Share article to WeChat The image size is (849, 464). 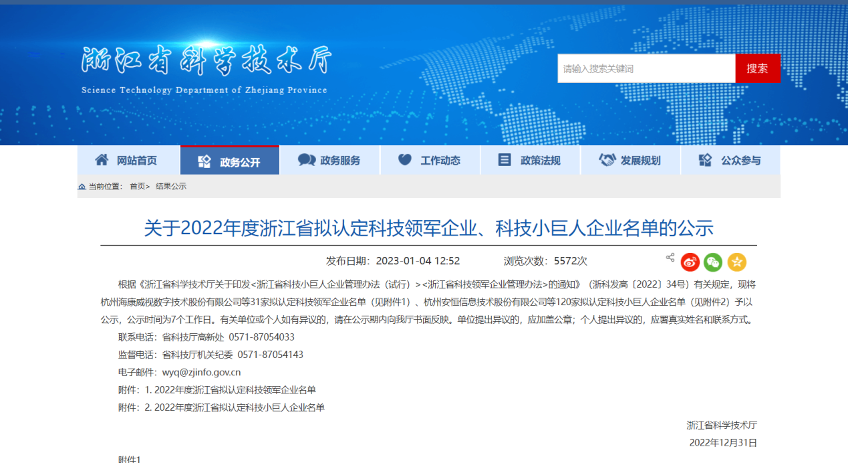713,262
